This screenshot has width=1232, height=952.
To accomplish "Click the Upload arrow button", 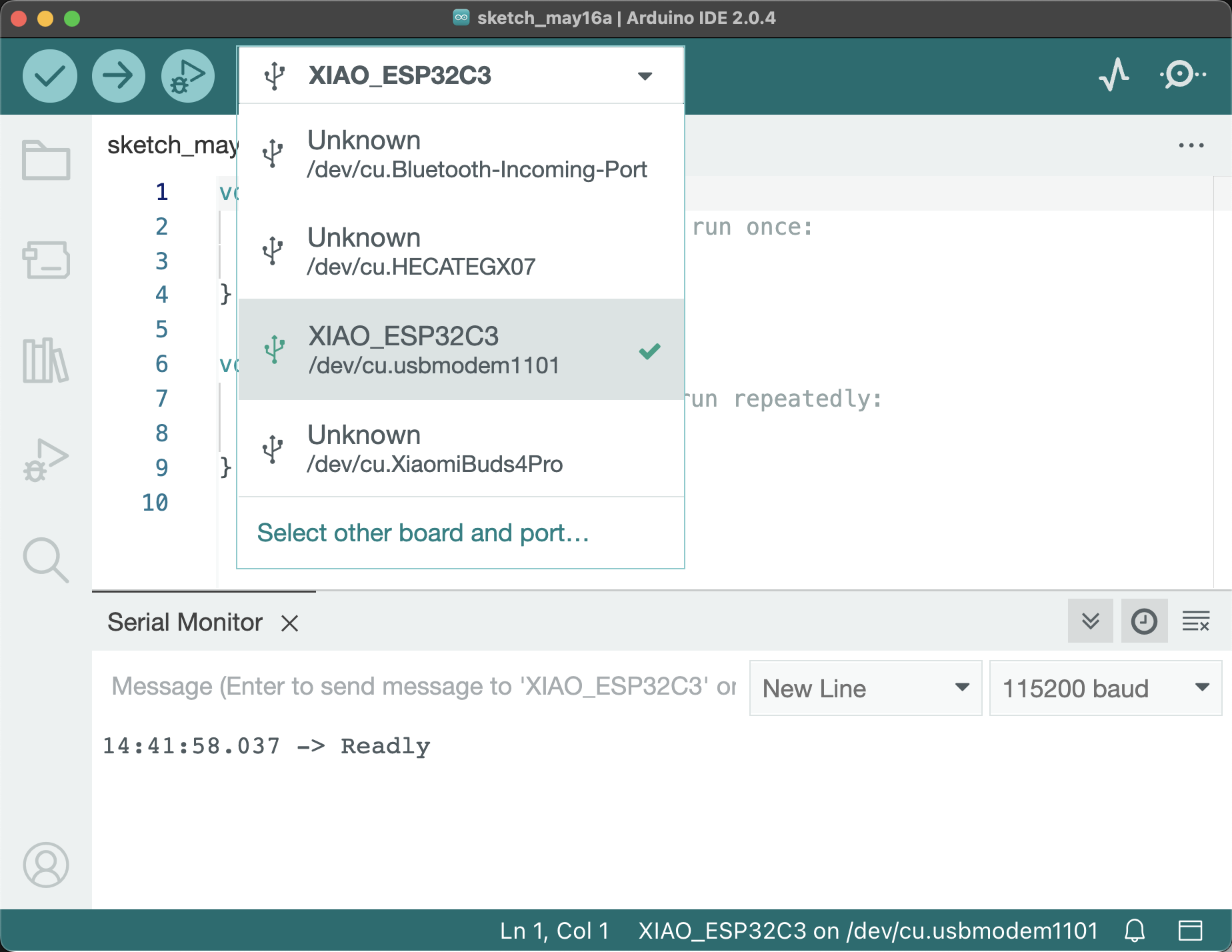I will (119, 75).
